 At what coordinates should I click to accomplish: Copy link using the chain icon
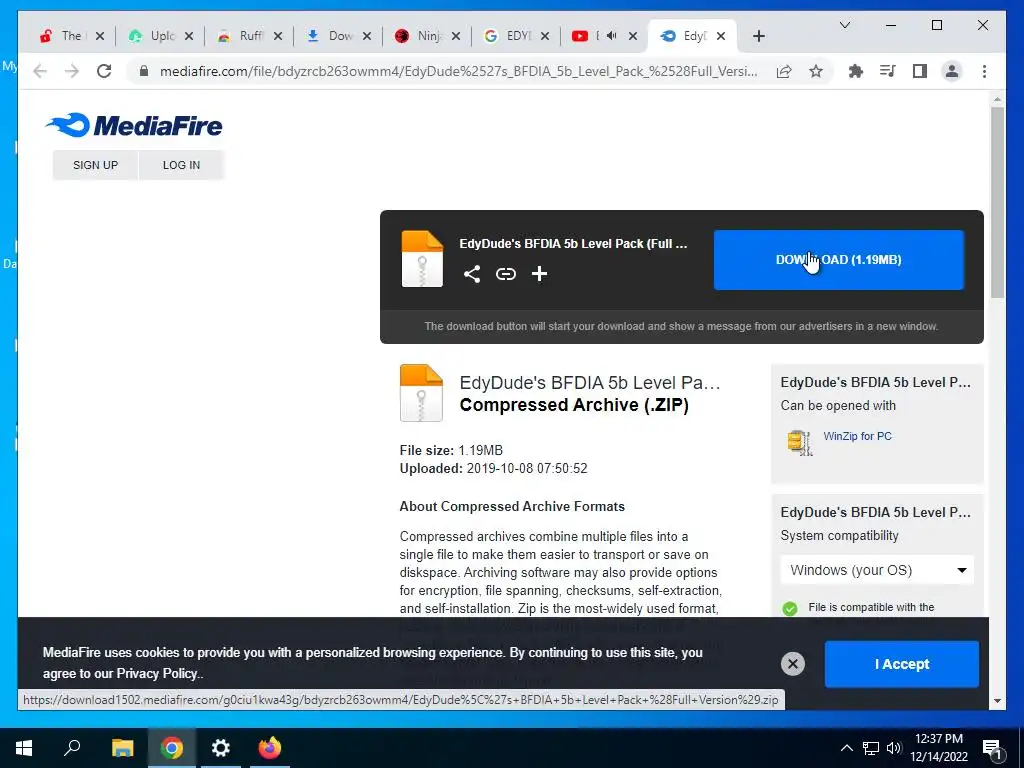(505, 274)
